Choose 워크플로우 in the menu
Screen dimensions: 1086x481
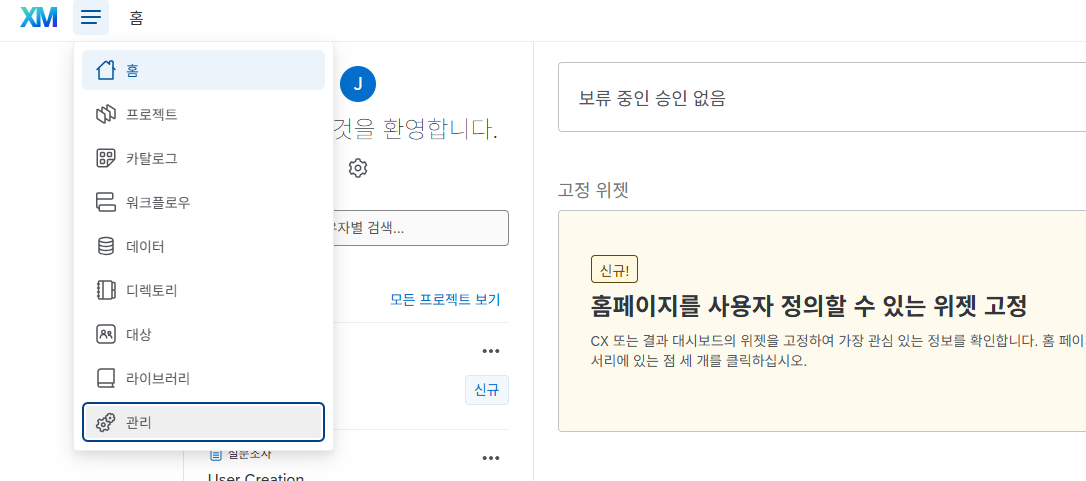[x=203, y=202]
